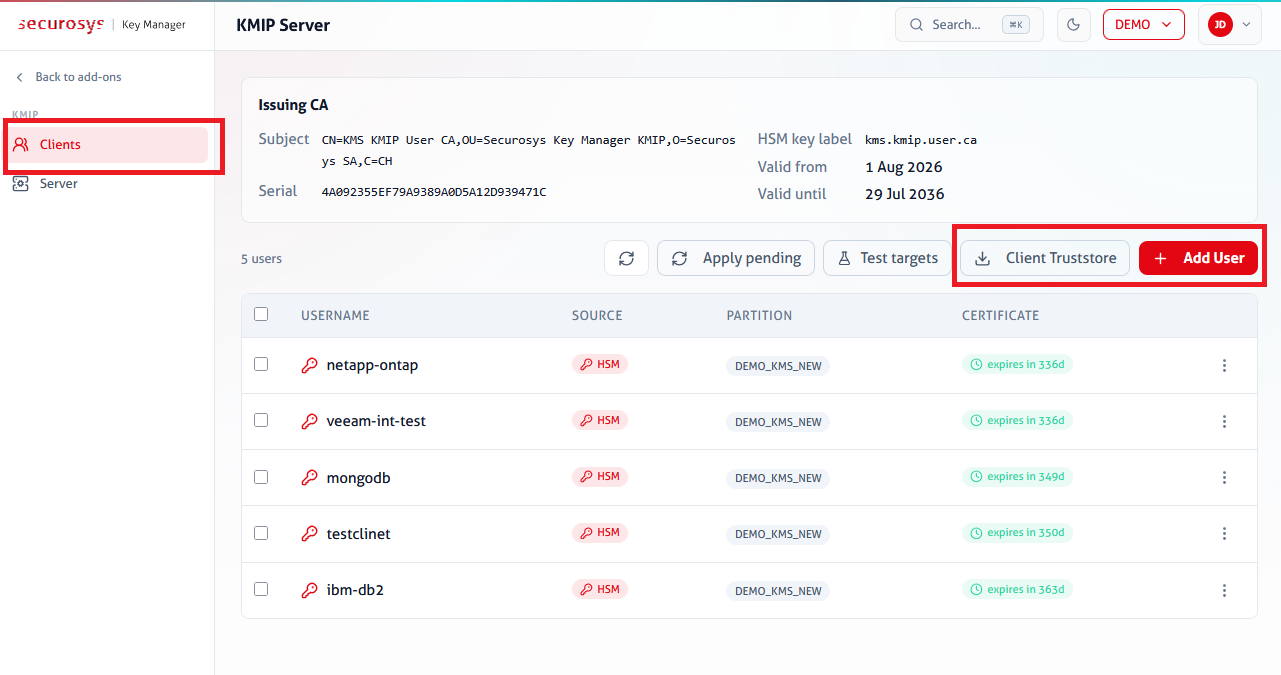Screen dimensions: 1281x675
Task: Click the expires in 363d badge
Action: click(x=1017, y=589)
